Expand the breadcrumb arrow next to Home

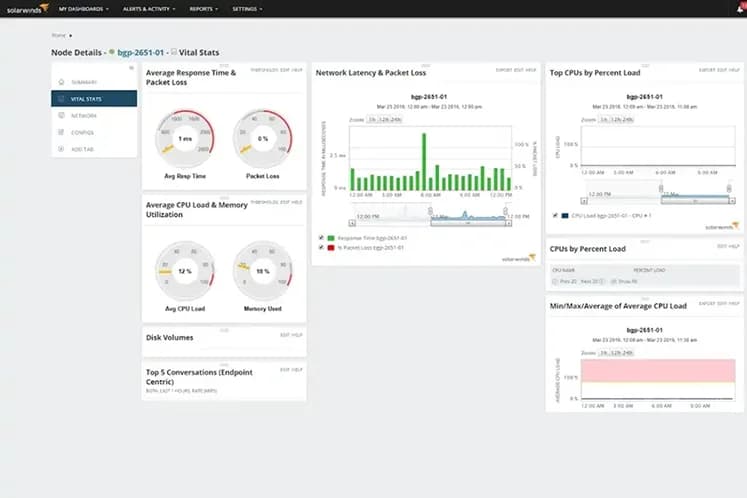71,36
